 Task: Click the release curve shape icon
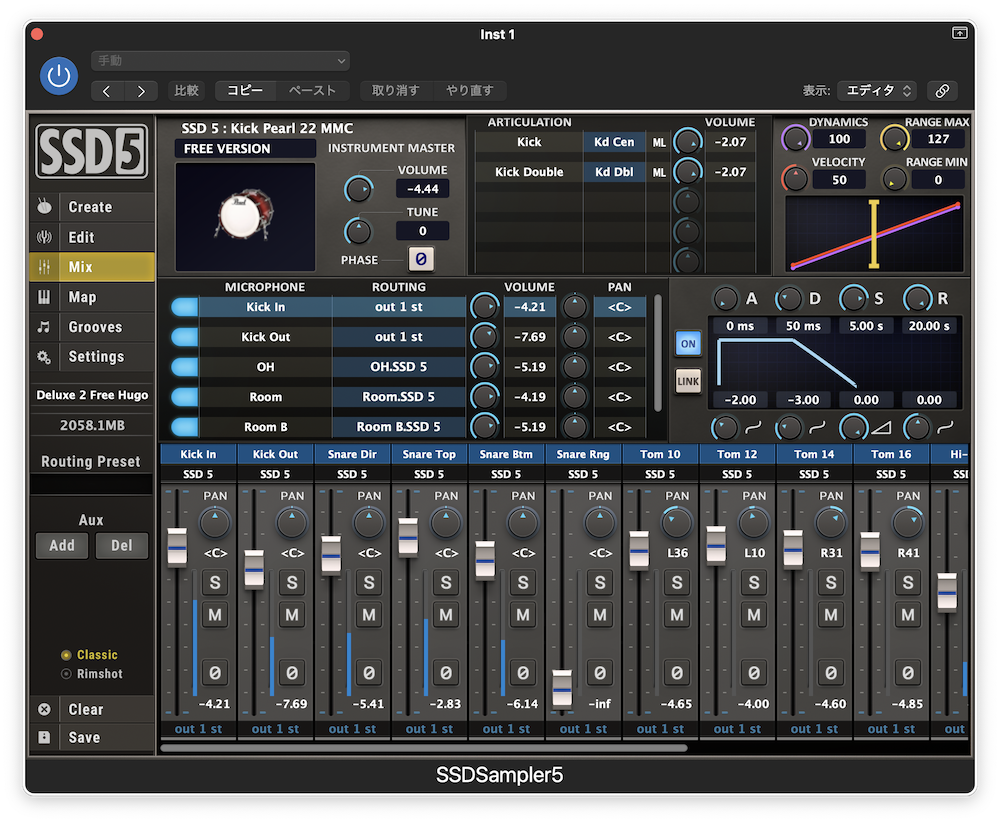click(x=945, y=427)
